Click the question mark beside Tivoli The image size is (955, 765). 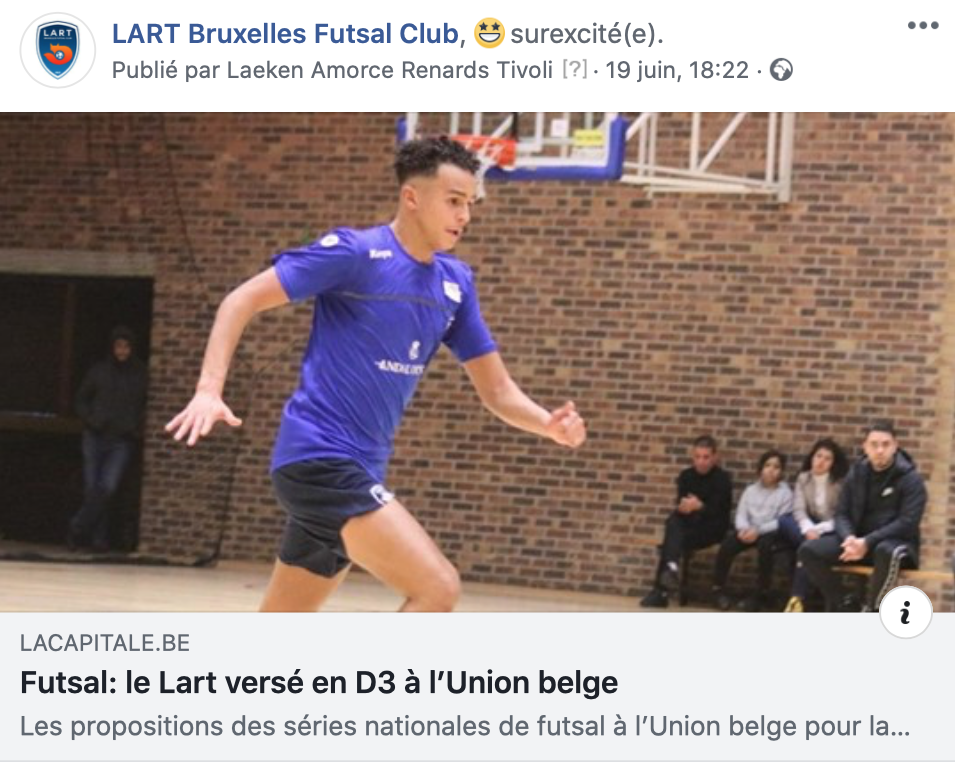pyautogui.click(x=574, y=69)
